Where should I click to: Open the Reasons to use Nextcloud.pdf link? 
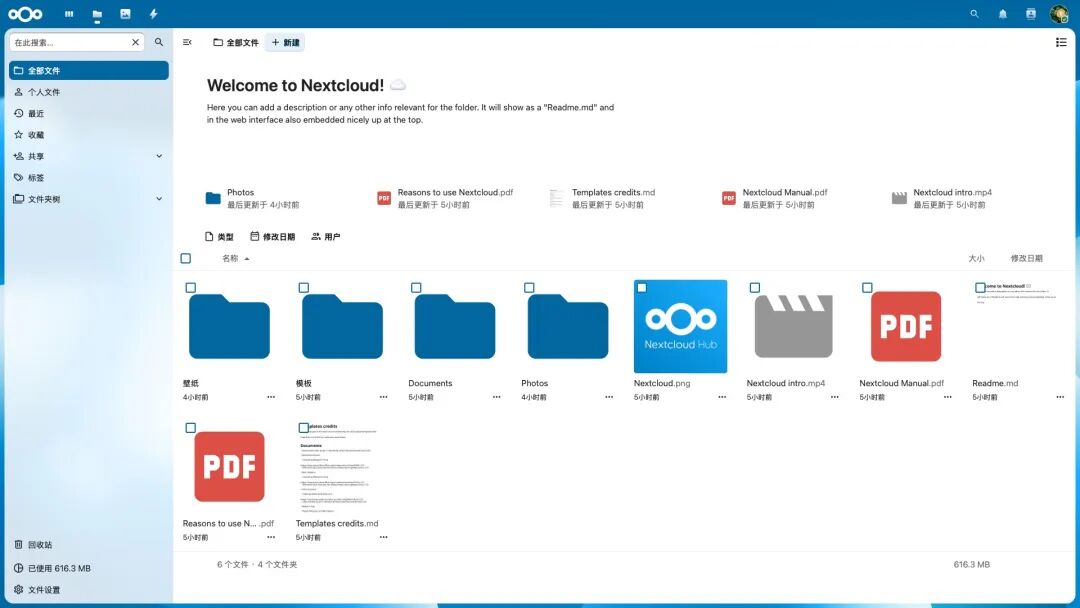(x=458, y=192)
